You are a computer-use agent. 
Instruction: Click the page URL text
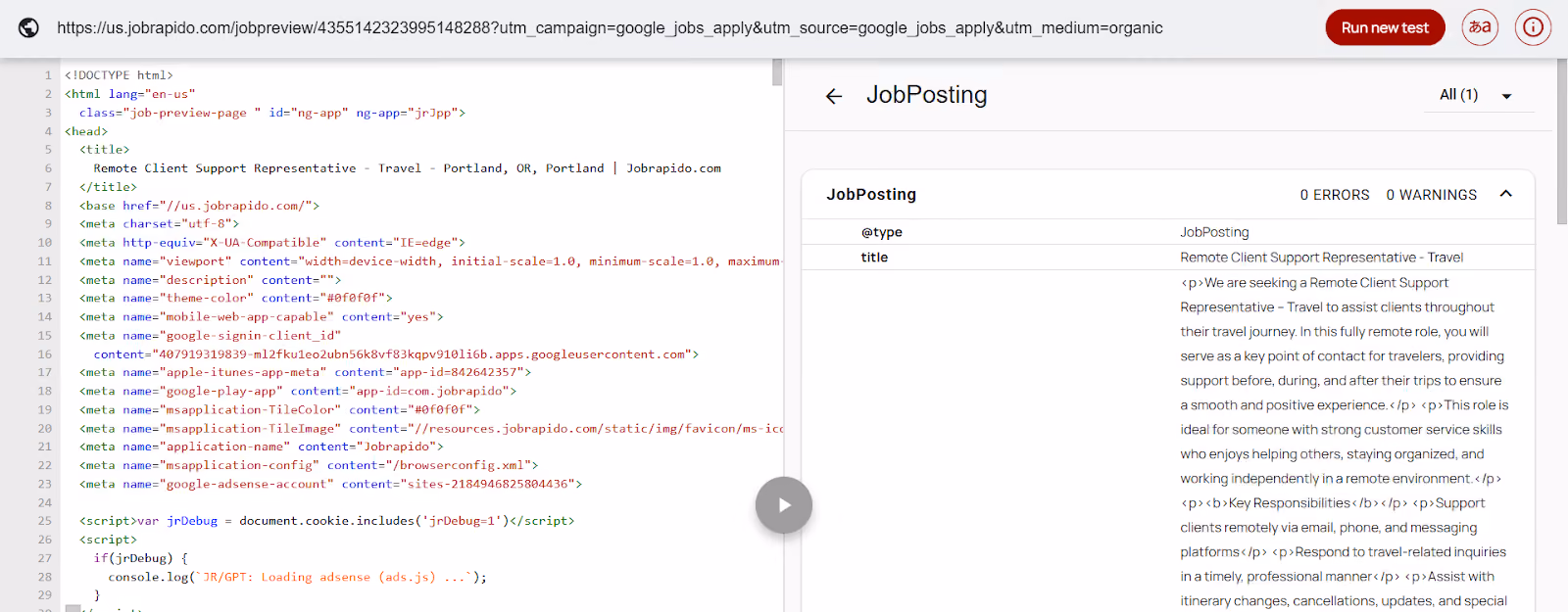click(610, 27)
